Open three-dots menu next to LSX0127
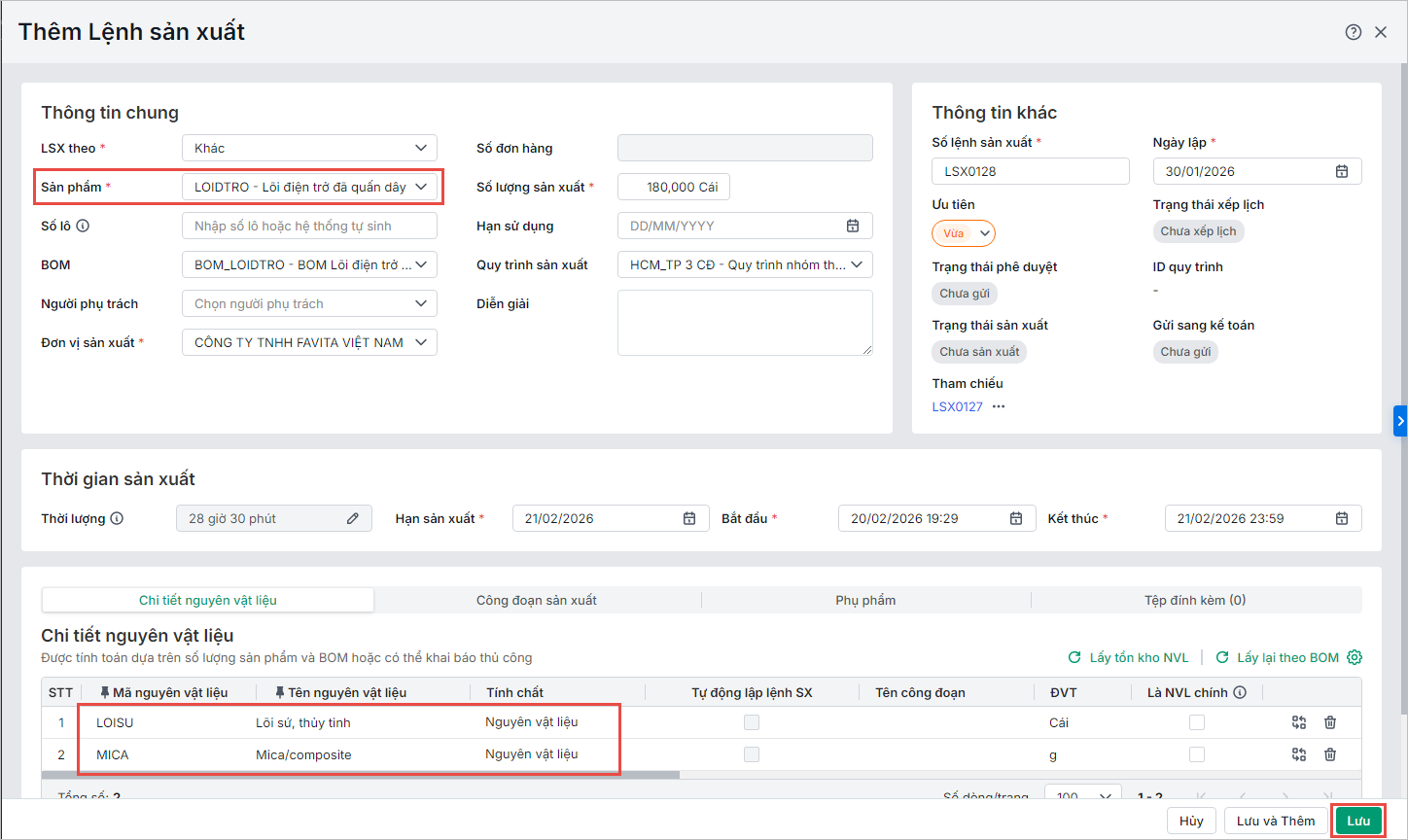Screen dimensions: 1408x840 (999, 406)
